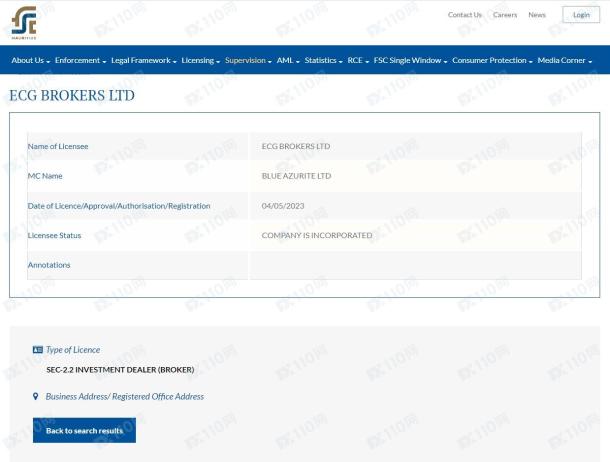This screenshot has width=610, height=462.
Task: Expand the RCE menu
Action: pyautogui.click(x=358, y=60)
